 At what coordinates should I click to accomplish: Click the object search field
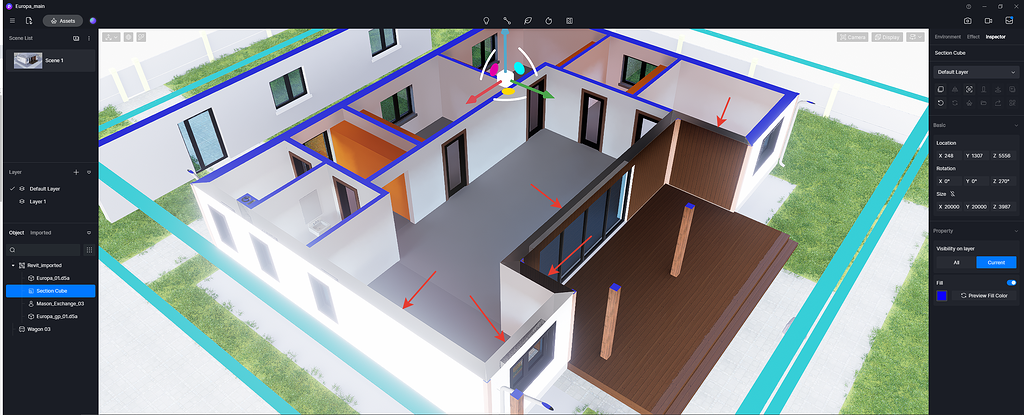pos(43,250)
